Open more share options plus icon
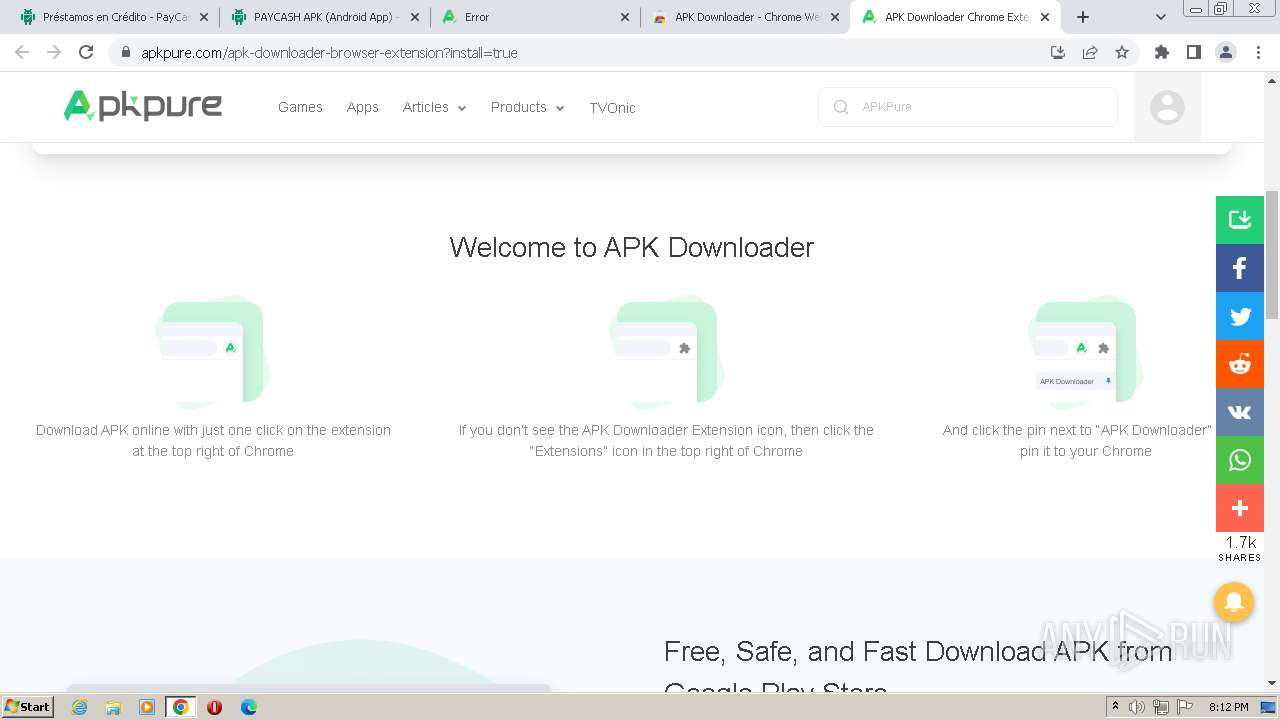1280x720 pixels. click(x=1240, y=508)
